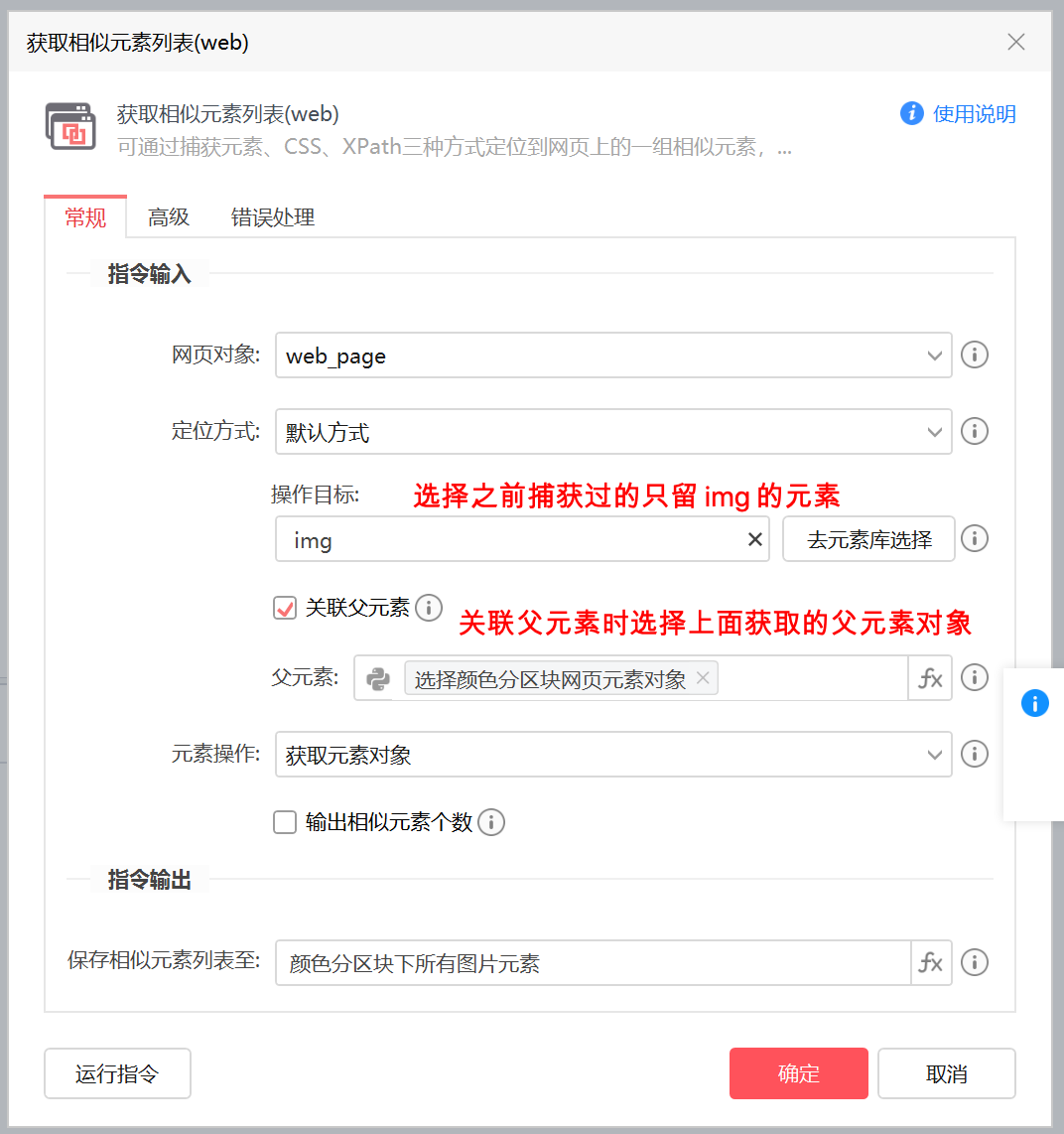Click the command description text starting 可通过捕获元素

click(x=455, y=148)
